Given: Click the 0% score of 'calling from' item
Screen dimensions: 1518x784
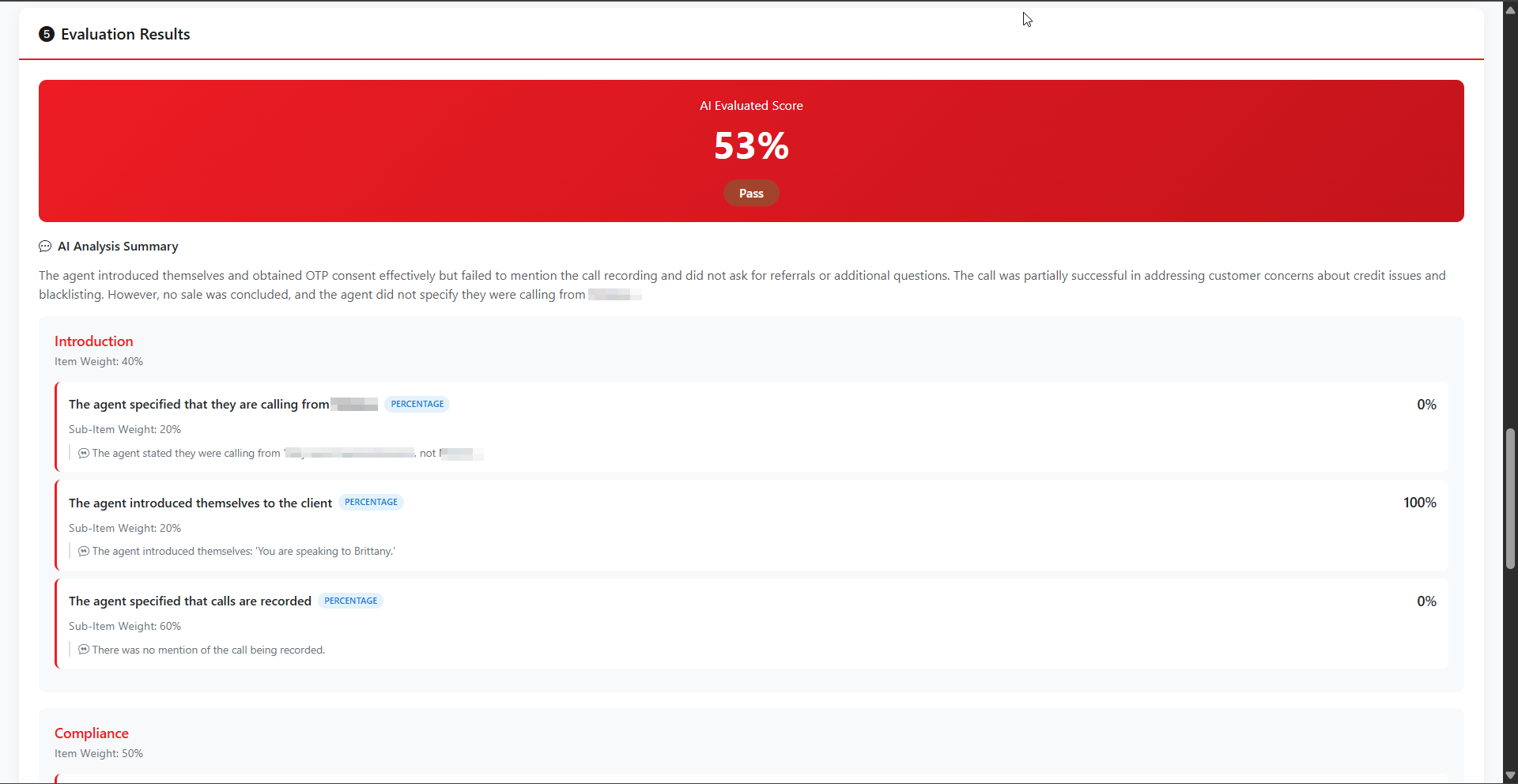Looking at the screenshot, I should [x=1426, y=405].
